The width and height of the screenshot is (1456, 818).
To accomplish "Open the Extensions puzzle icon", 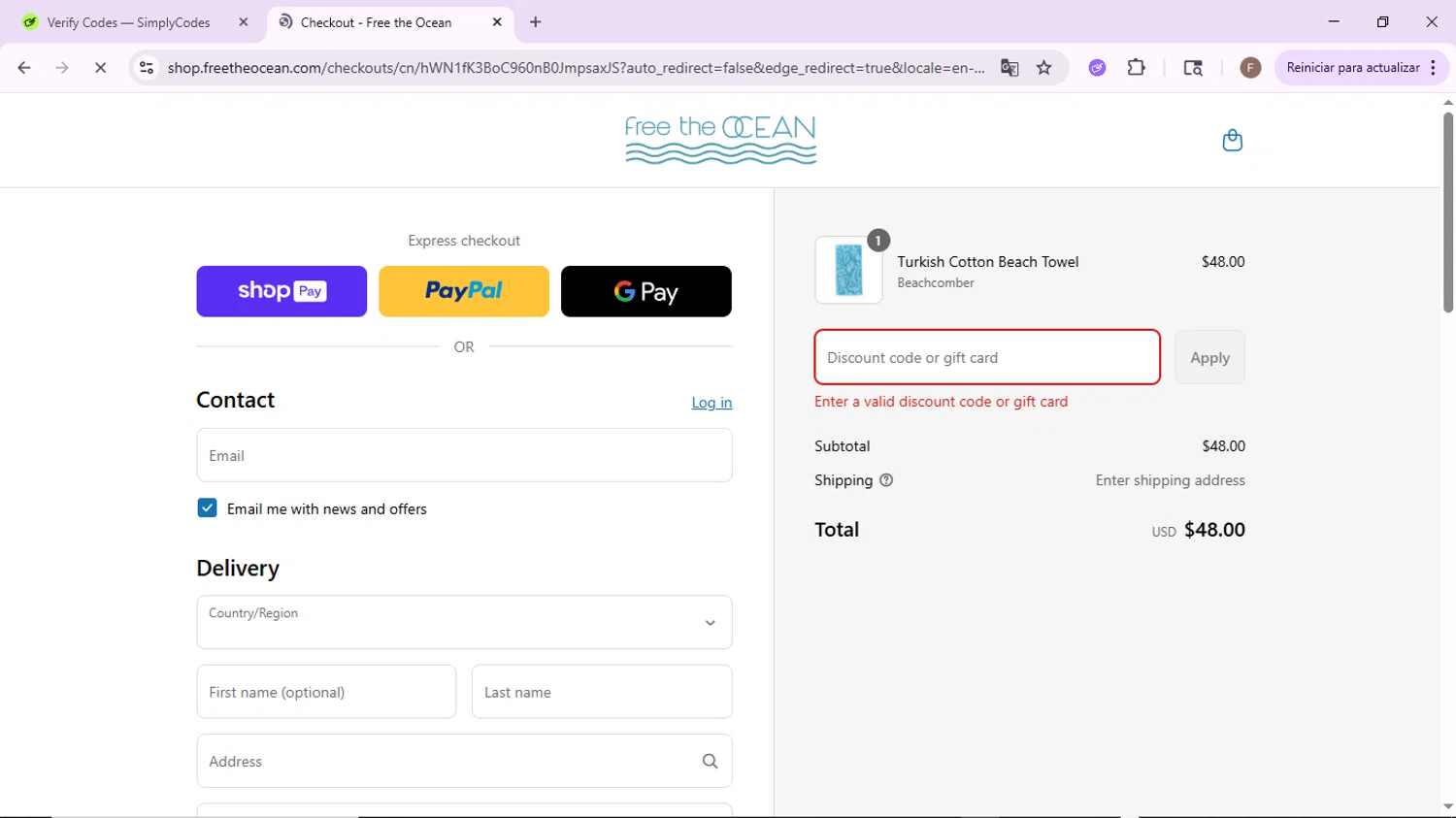I will (x=1136, y=68).
